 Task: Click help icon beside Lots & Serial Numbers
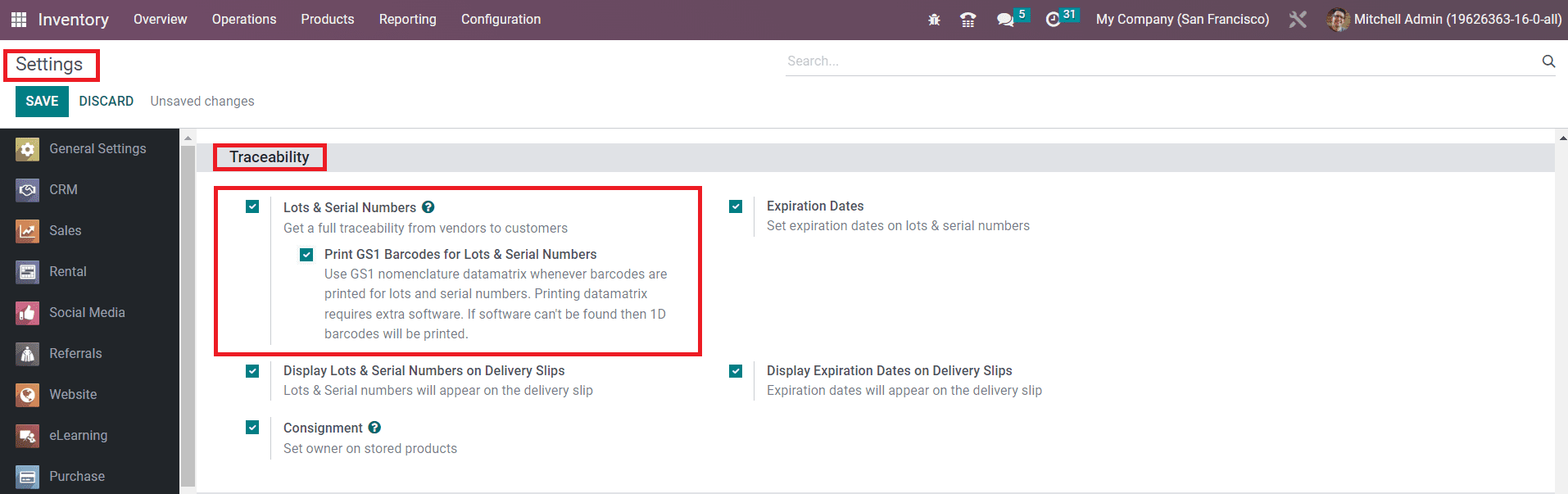[428, 207]
